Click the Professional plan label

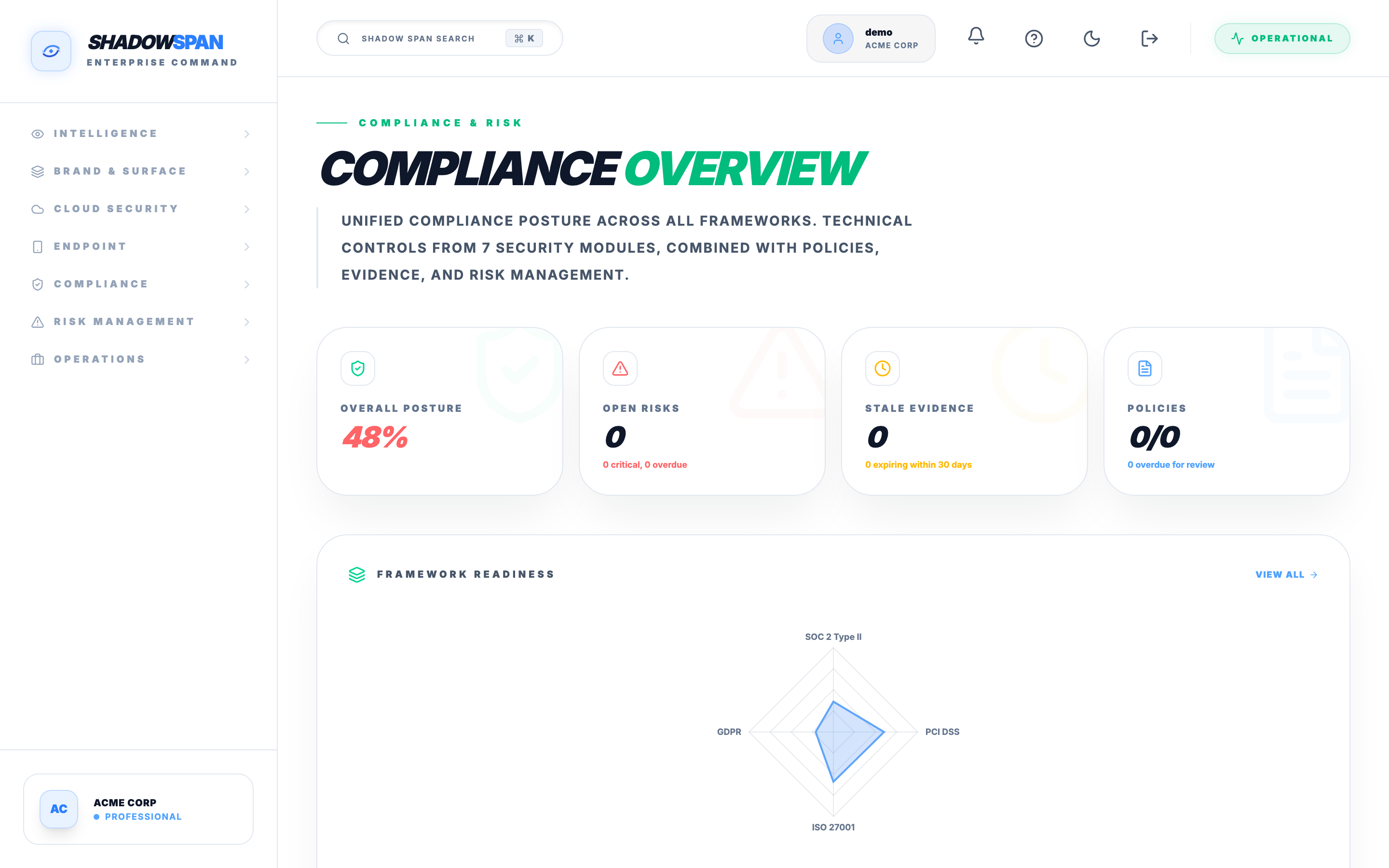143,816
